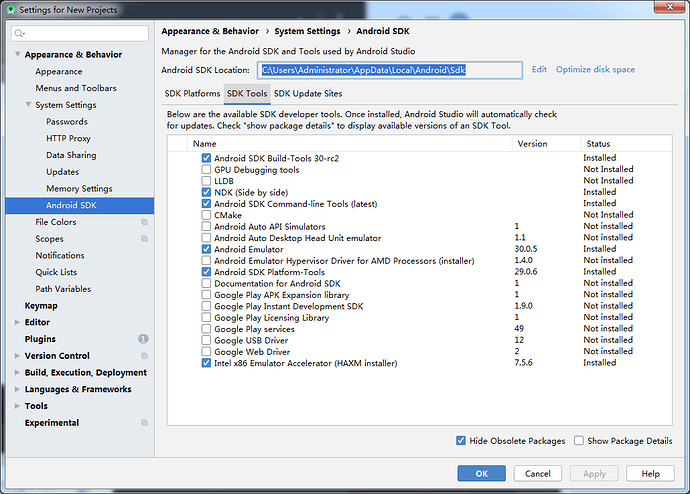Collapse the Appearance & Behavior section
Viewport: 690px width, 494px height.
(x=17, y=55)
